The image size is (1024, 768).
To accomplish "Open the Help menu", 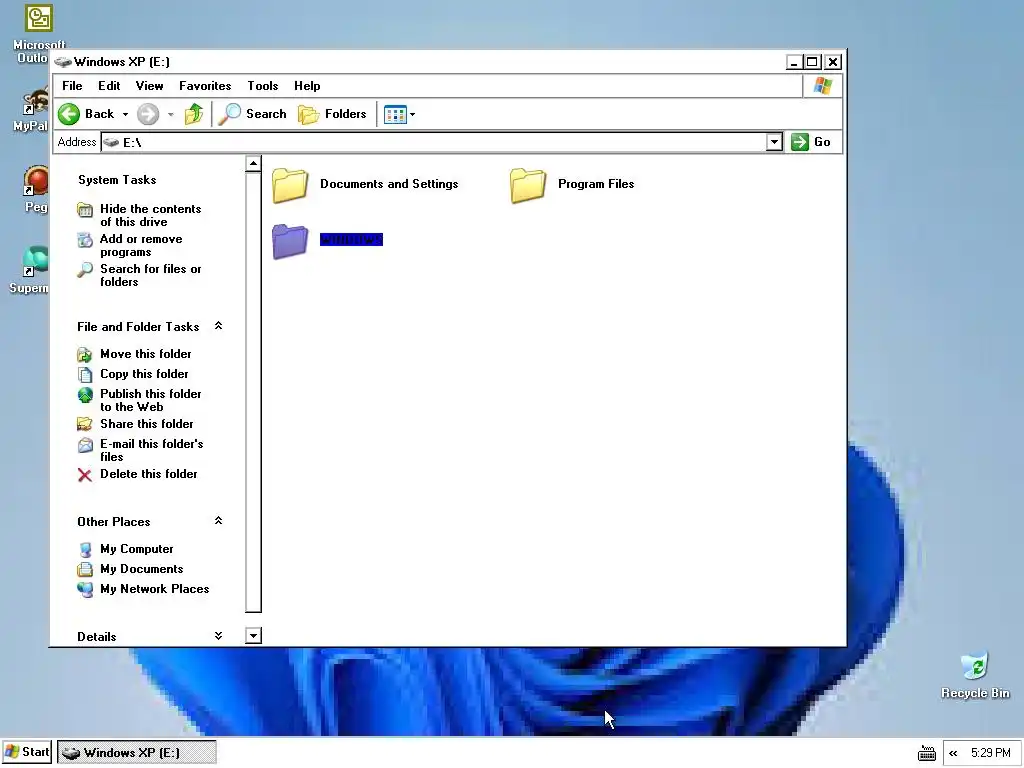I will (307, 86).
